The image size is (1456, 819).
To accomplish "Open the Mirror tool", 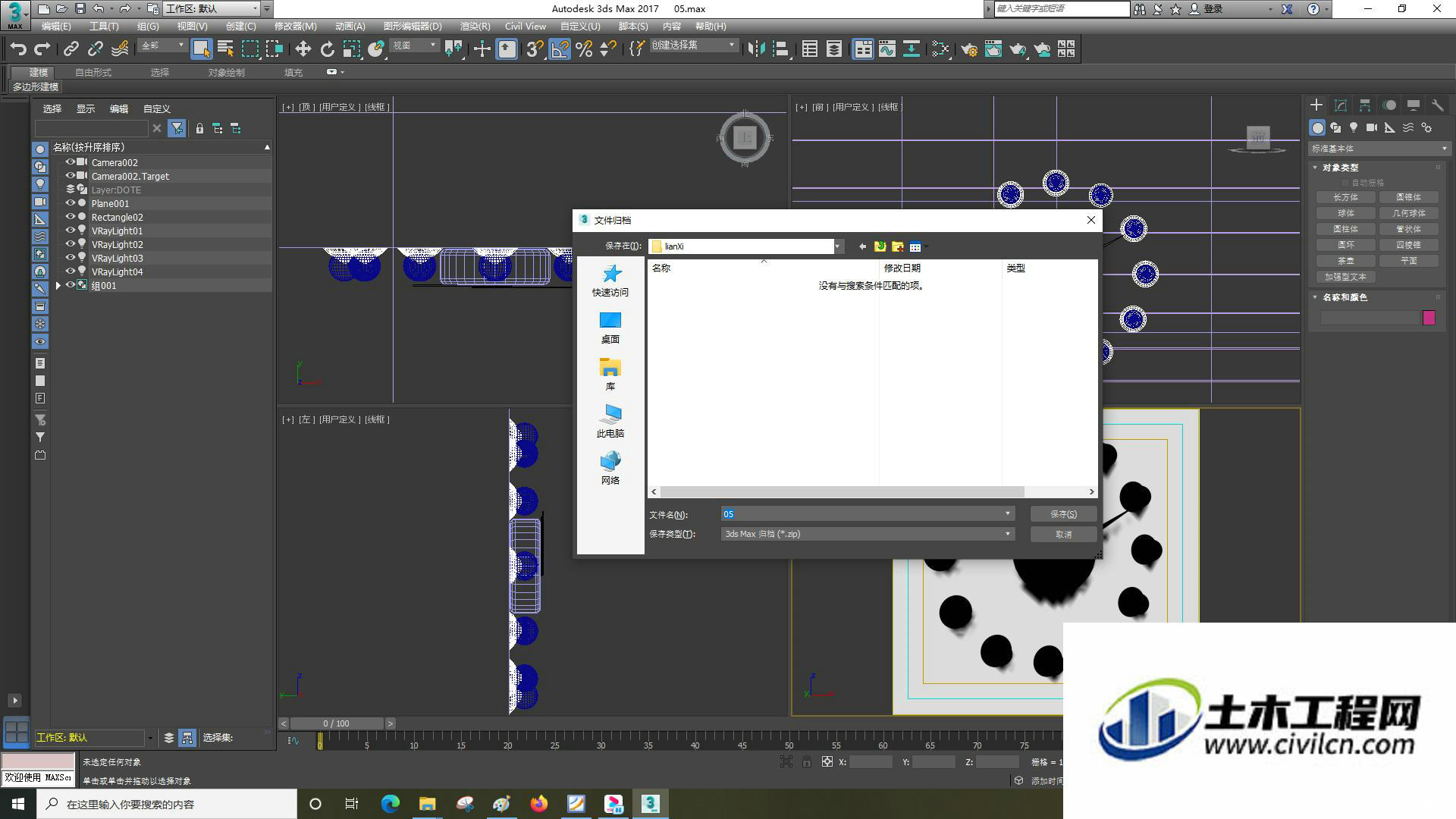I will (755, 49).
